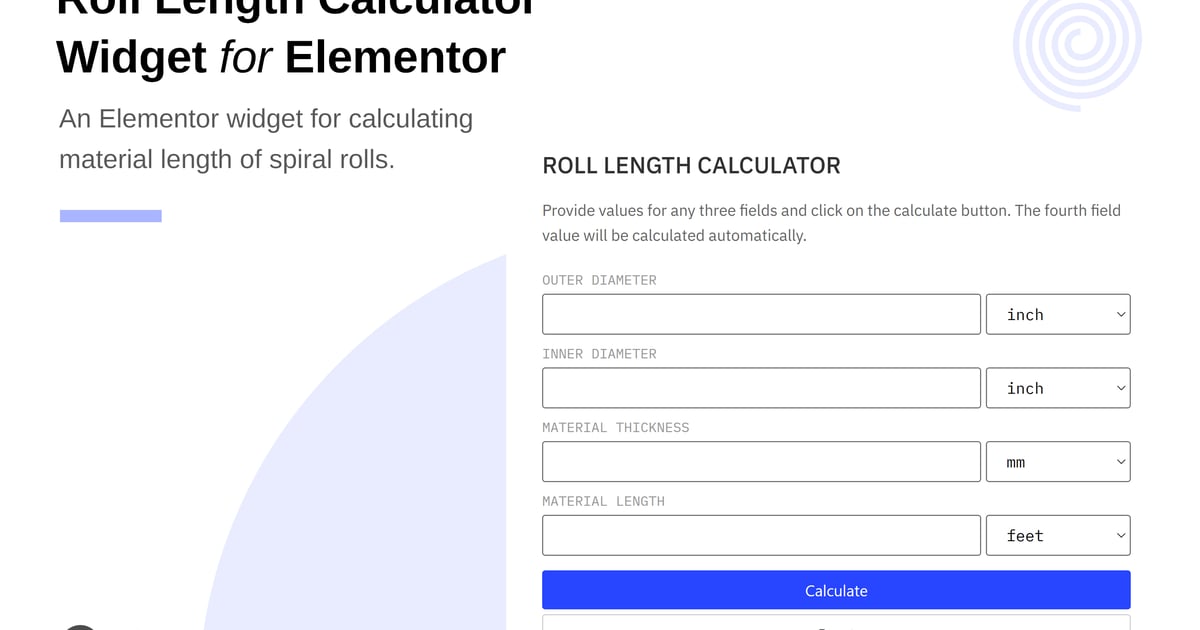
Task: Click the calculator instructions text
Action: pos(831,223)
